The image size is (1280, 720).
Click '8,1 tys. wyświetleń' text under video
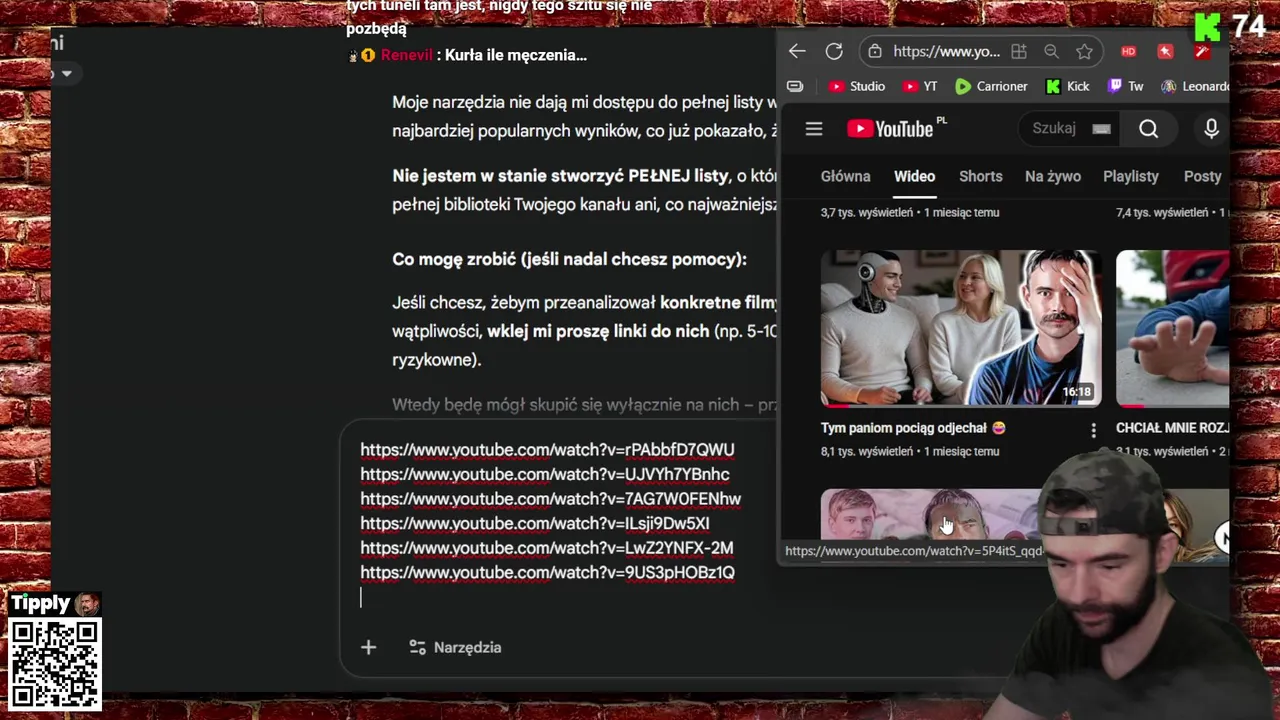[867, 452]
